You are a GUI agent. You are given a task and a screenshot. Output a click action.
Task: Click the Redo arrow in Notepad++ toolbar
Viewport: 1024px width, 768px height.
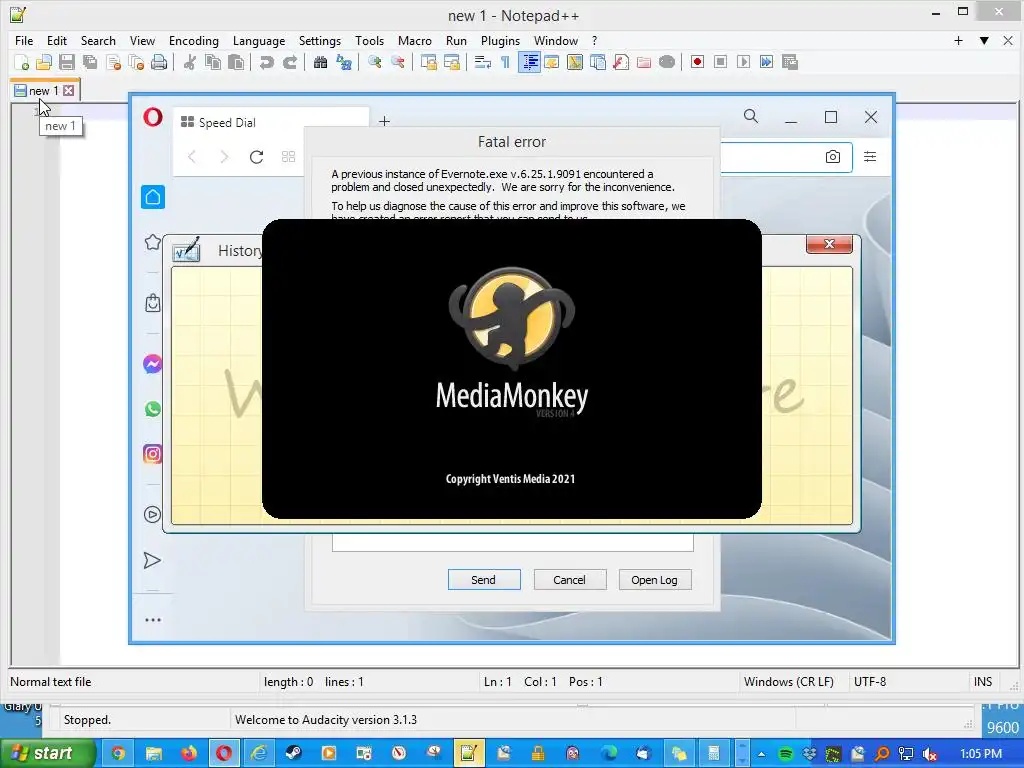(290, 62)
